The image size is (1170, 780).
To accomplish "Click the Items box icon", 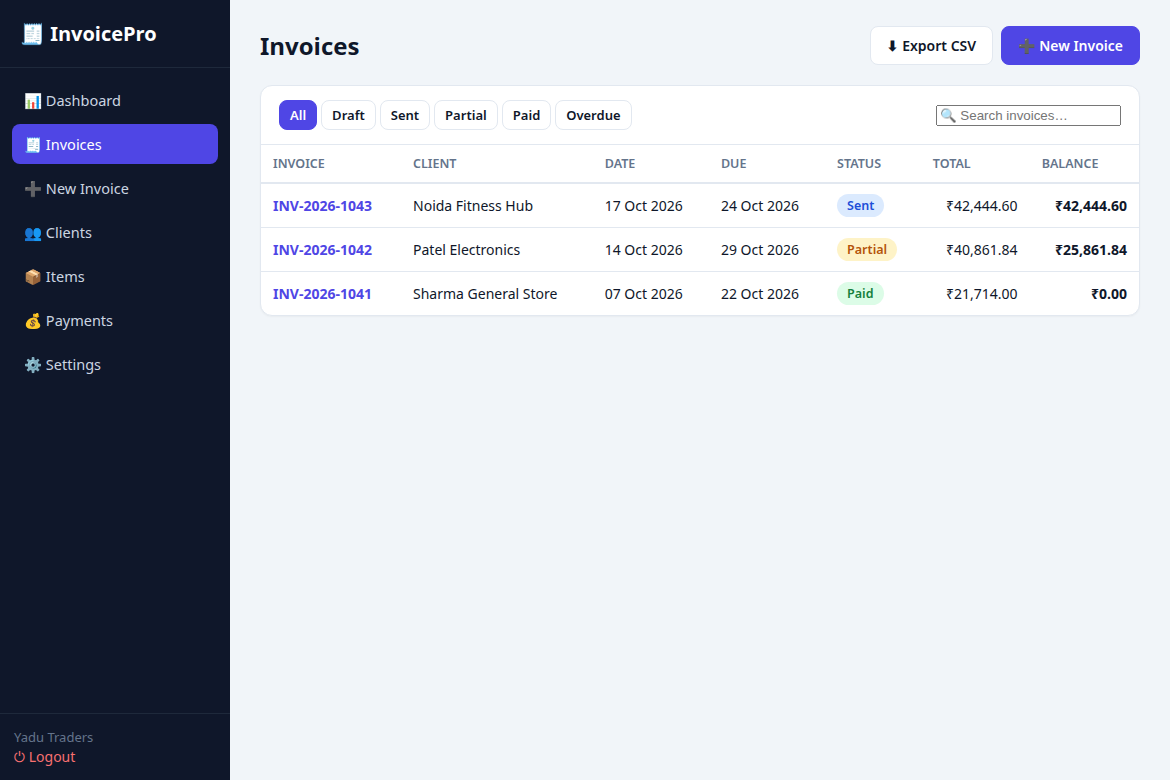I will [33, 277].
